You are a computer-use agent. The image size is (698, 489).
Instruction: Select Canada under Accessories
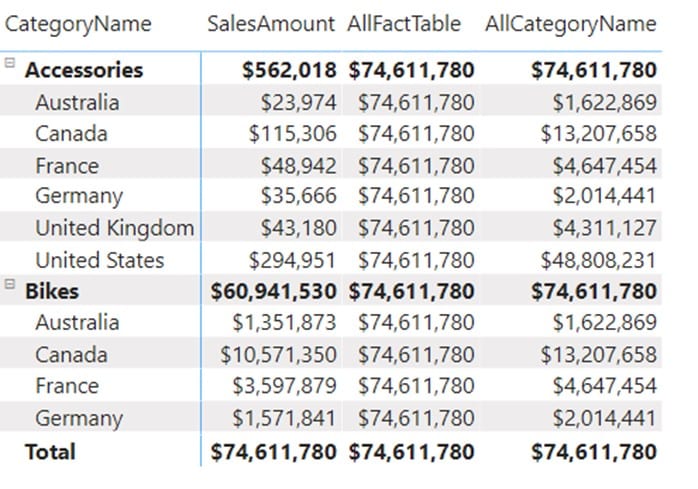(71, 134)
